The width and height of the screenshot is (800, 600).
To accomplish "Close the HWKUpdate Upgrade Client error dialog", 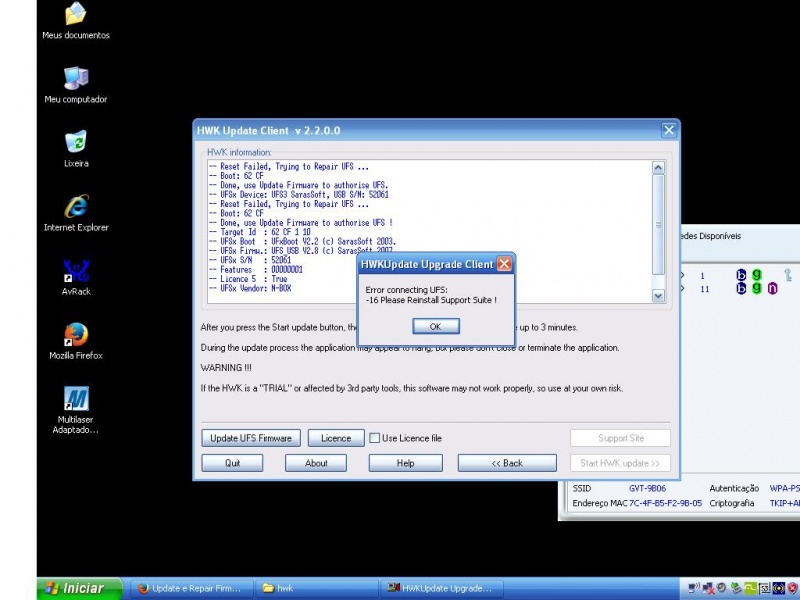I will (x=504, y=264).
